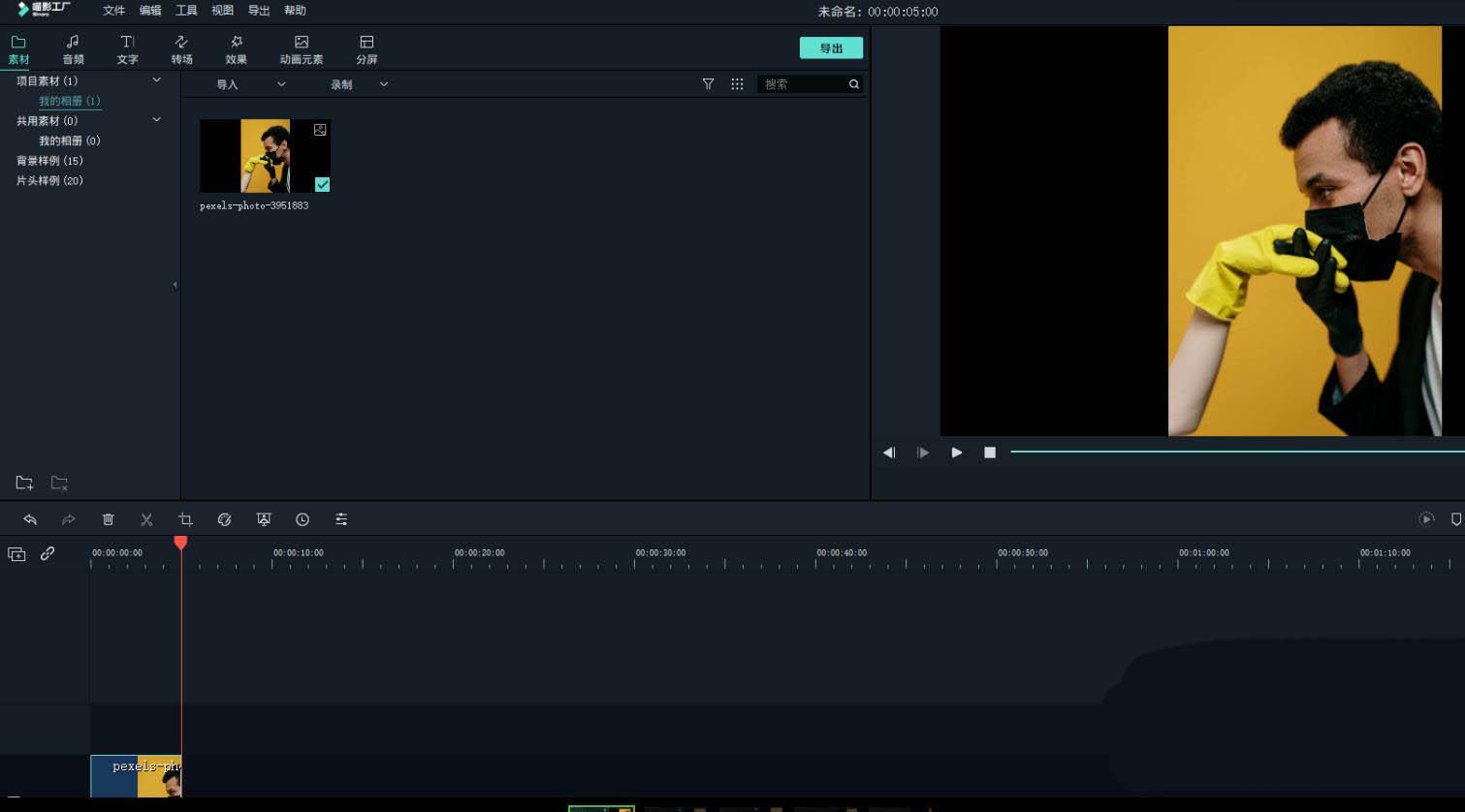Collapse the left sidebar with the arrow handle
Image resolution: width=1465 pixels, height=812 pixels.
tap(175, 285)
